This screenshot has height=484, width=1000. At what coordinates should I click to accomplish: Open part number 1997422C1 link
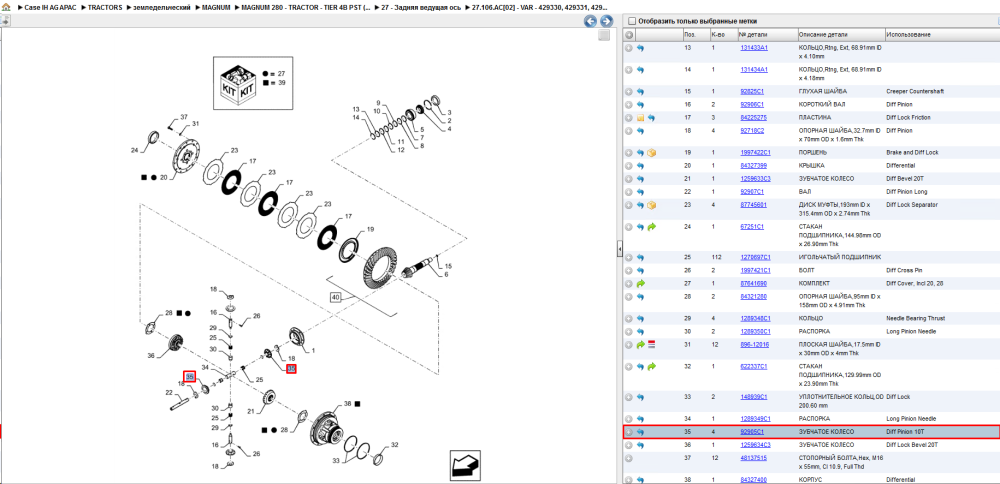coord(755,153)
